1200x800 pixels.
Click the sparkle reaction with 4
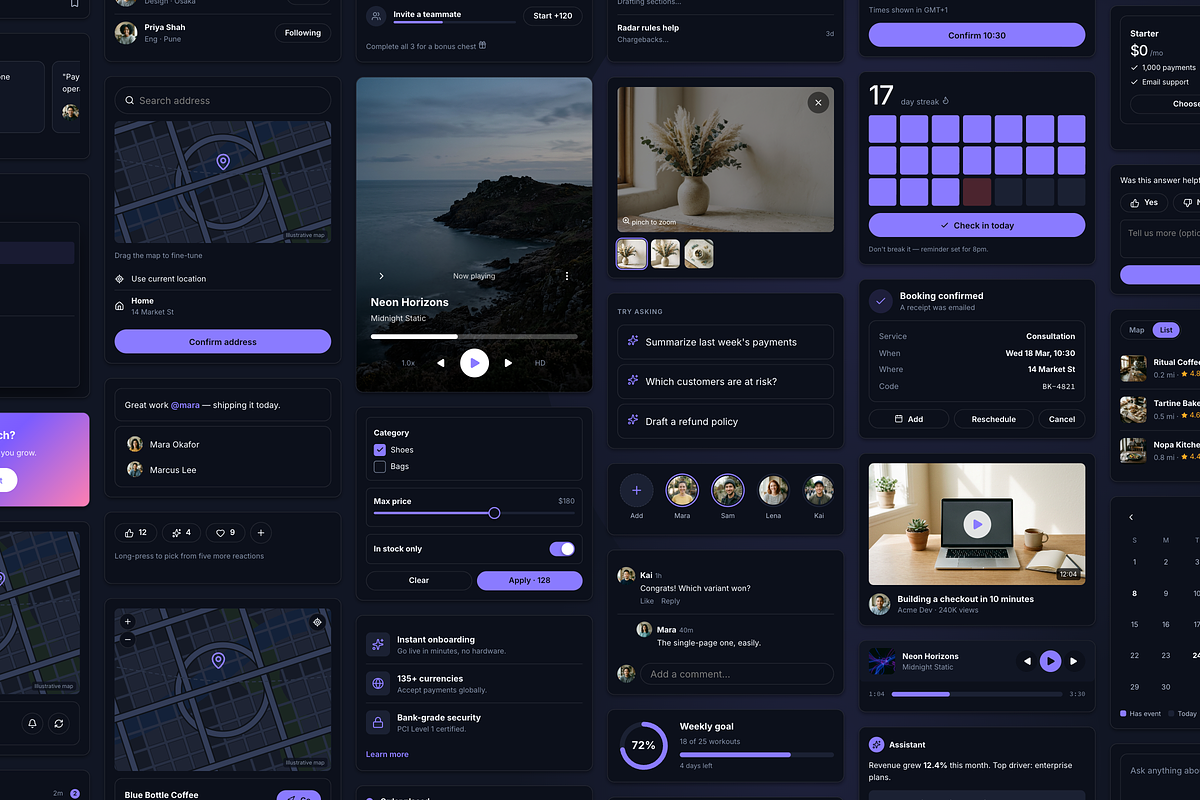coord(181,533)
